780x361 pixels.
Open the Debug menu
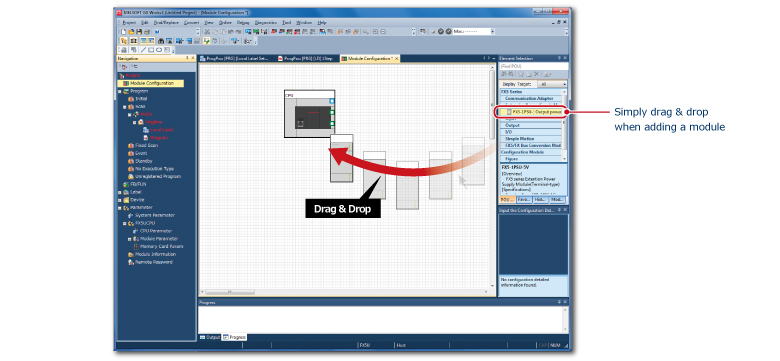pos(243,23)
